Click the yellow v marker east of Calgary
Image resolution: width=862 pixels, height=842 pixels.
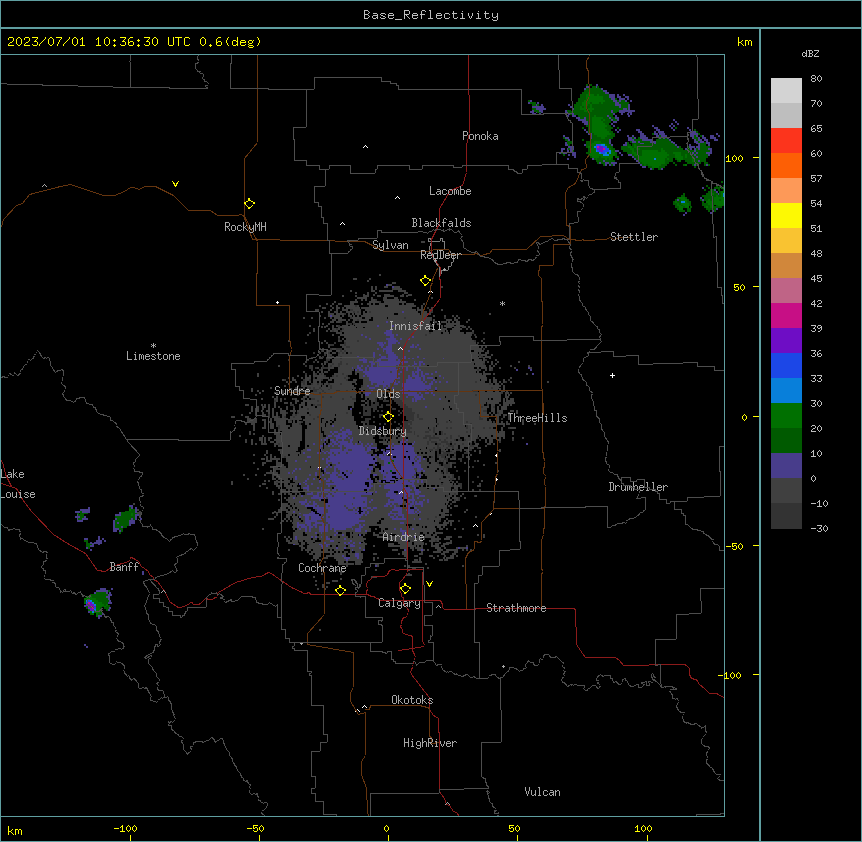click(429, 584)
